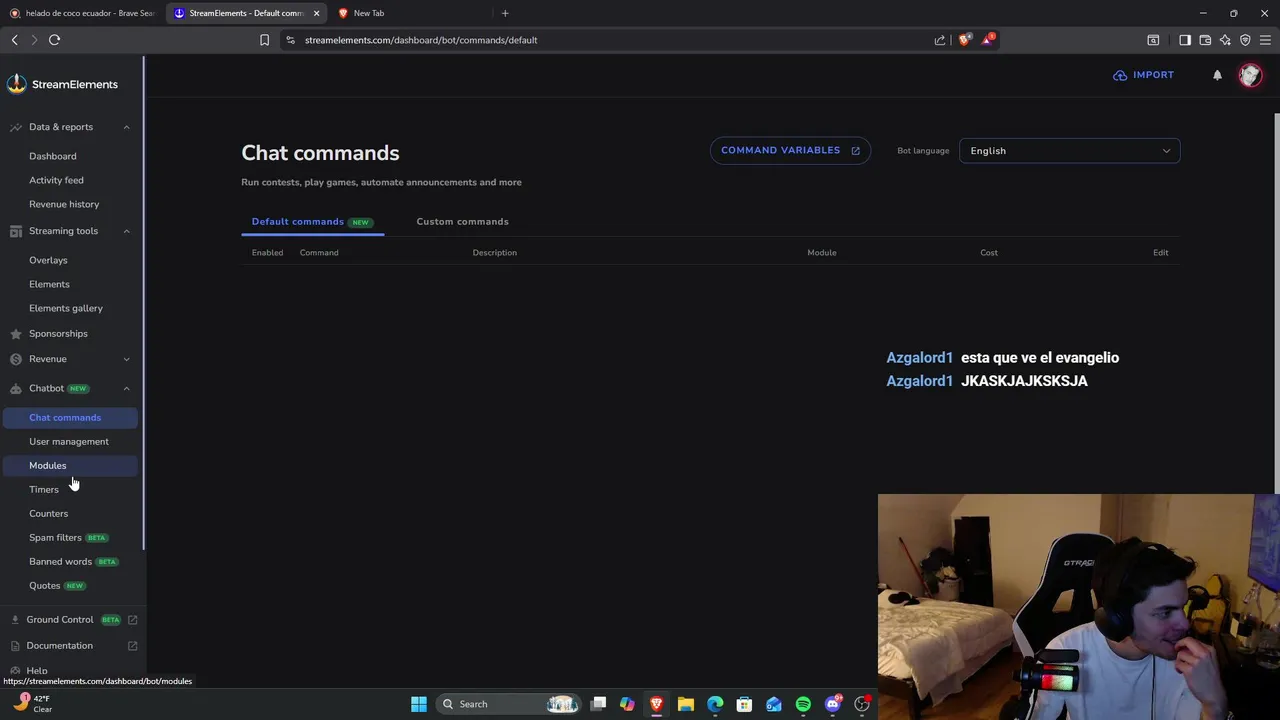1280x720 pixels.
Task: Open Counters page
Action: coord(48,513)
